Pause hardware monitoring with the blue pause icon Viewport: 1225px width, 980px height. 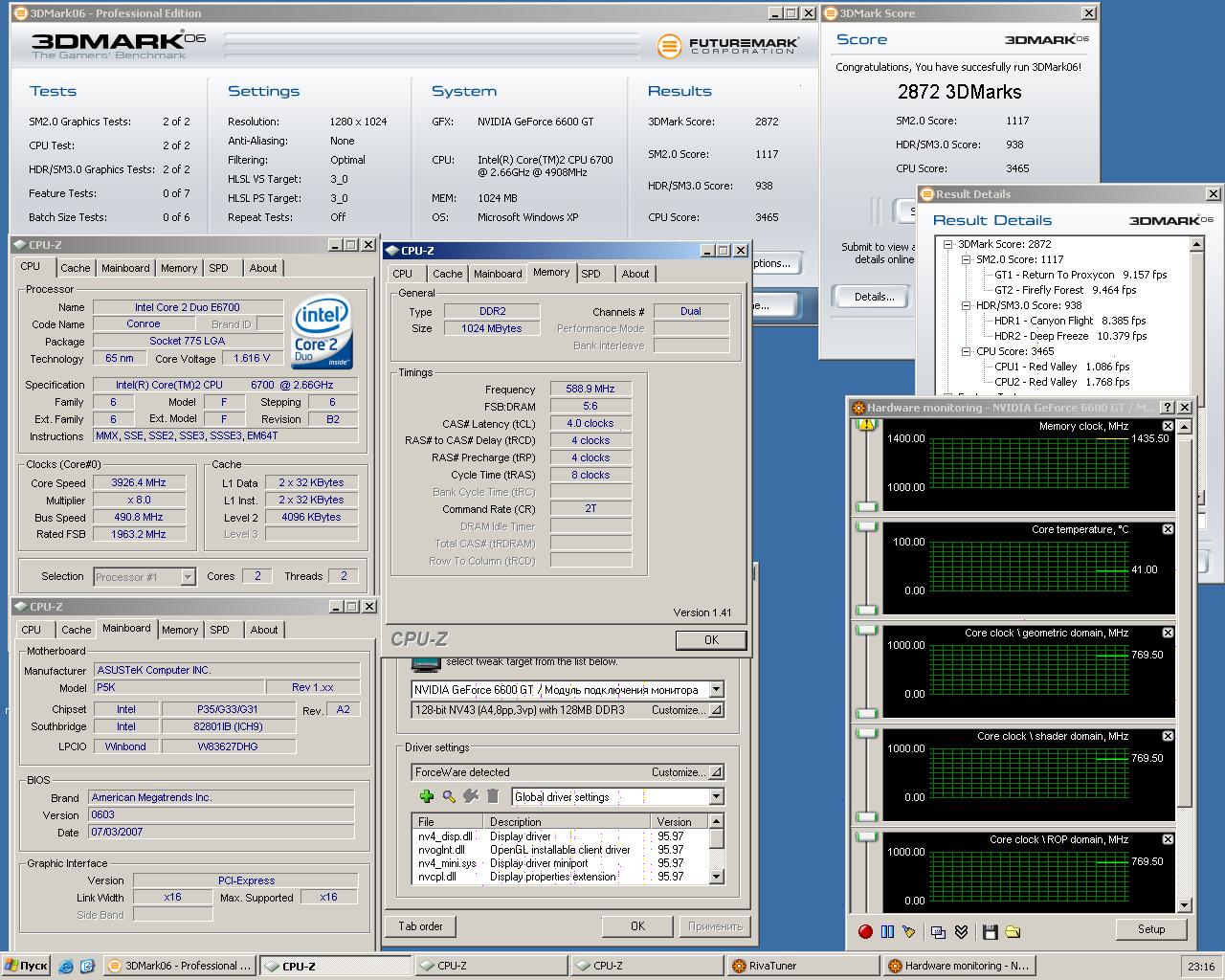click(887, 931)
